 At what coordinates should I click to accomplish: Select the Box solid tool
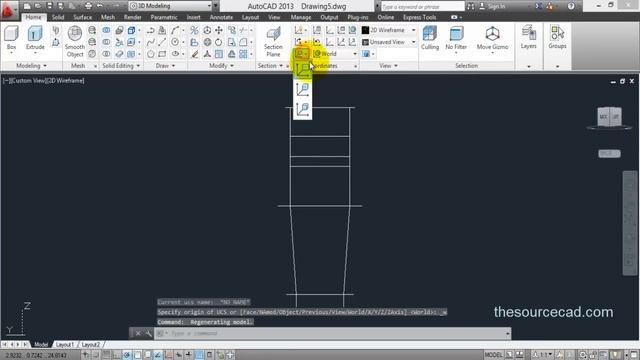coord(11,38)
